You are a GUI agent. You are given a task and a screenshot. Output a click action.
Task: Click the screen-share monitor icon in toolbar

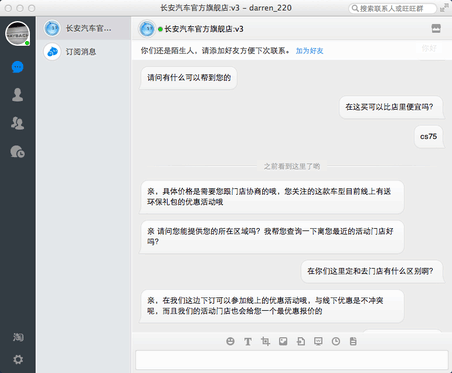pyautogui.click(x=318, y=341)
